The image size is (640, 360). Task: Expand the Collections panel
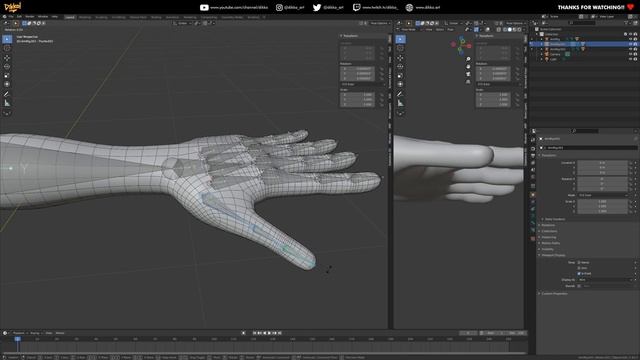549,231
